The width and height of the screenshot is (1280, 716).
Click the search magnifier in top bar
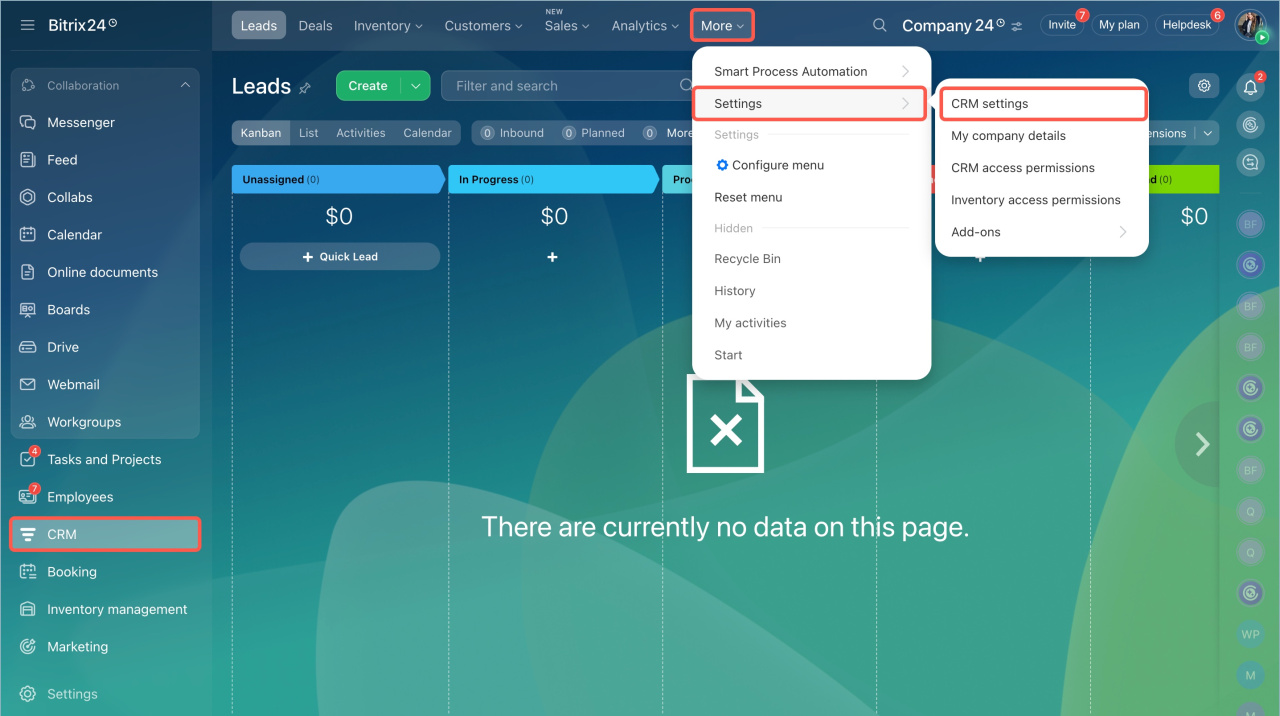click(x=879, y=25)
